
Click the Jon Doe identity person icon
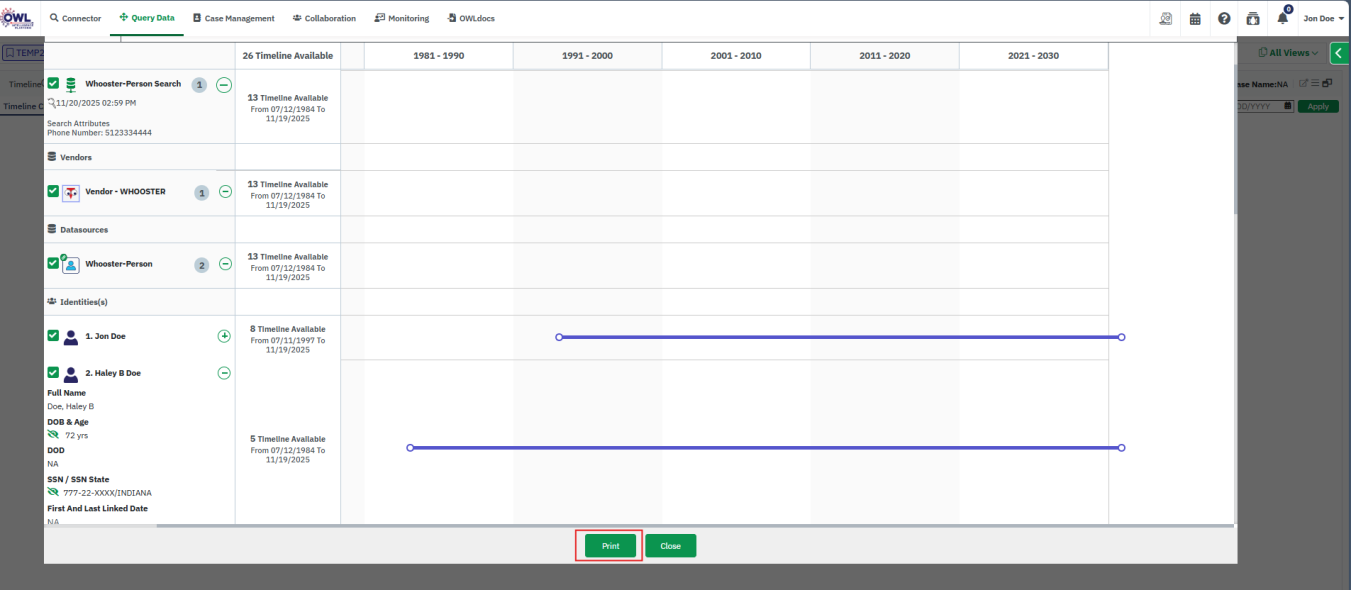coord(71,337)
